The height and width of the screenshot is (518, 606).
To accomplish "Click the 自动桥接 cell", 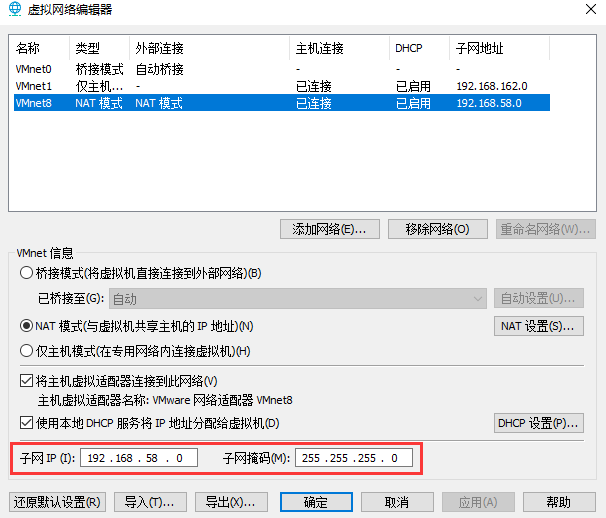I will [159, 69].
